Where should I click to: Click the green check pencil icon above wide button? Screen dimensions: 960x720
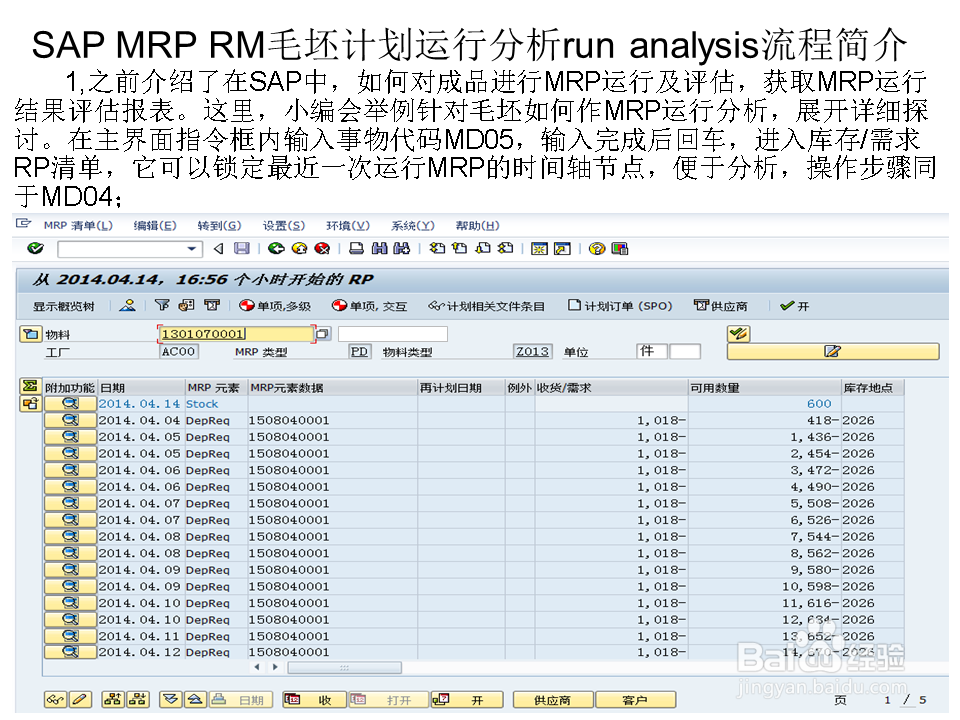click(738, 334)
